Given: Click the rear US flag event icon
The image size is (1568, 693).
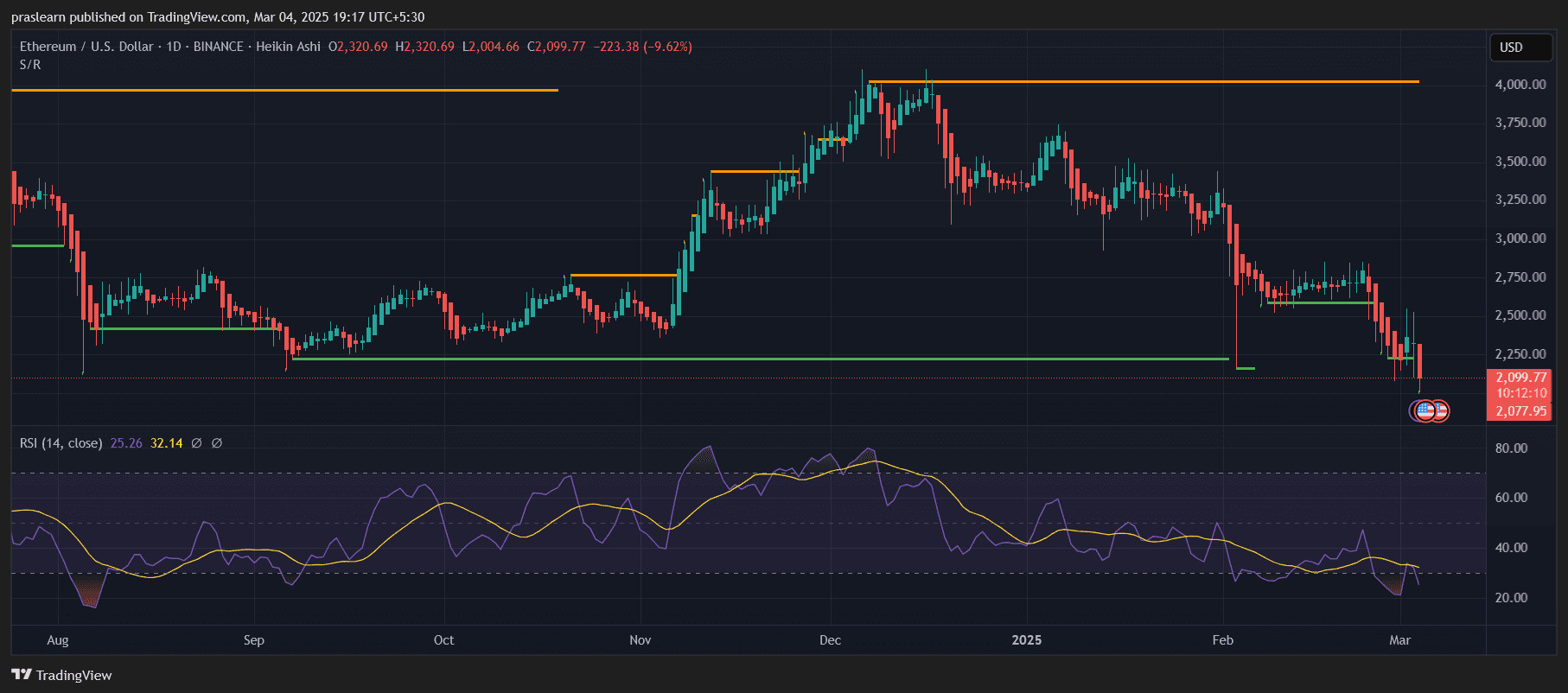Looking at the screenshot, I should click(x=1440, y=410).
